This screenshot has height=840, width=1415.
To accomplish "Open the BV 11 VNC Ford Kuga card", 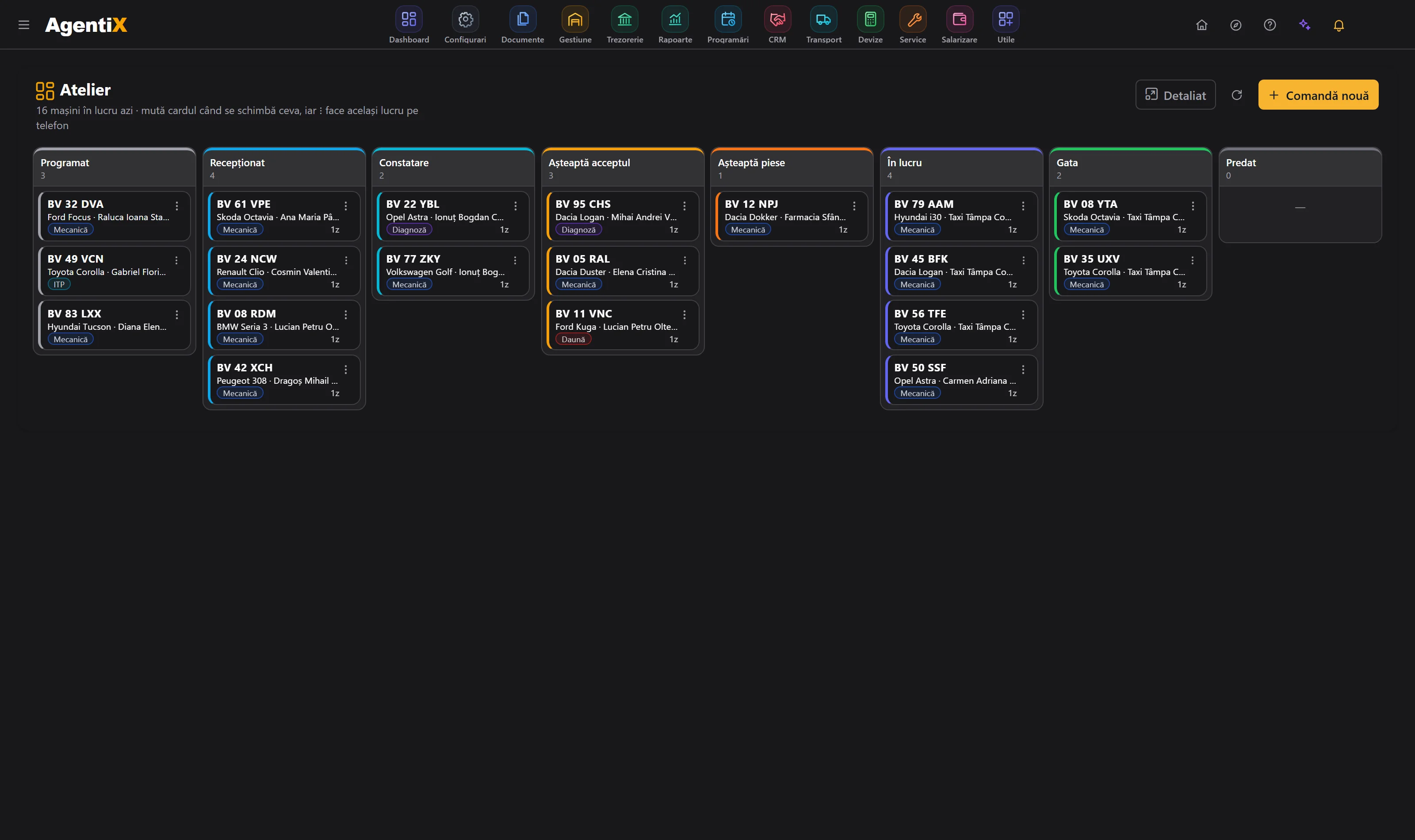I will (x=623, y=325).
